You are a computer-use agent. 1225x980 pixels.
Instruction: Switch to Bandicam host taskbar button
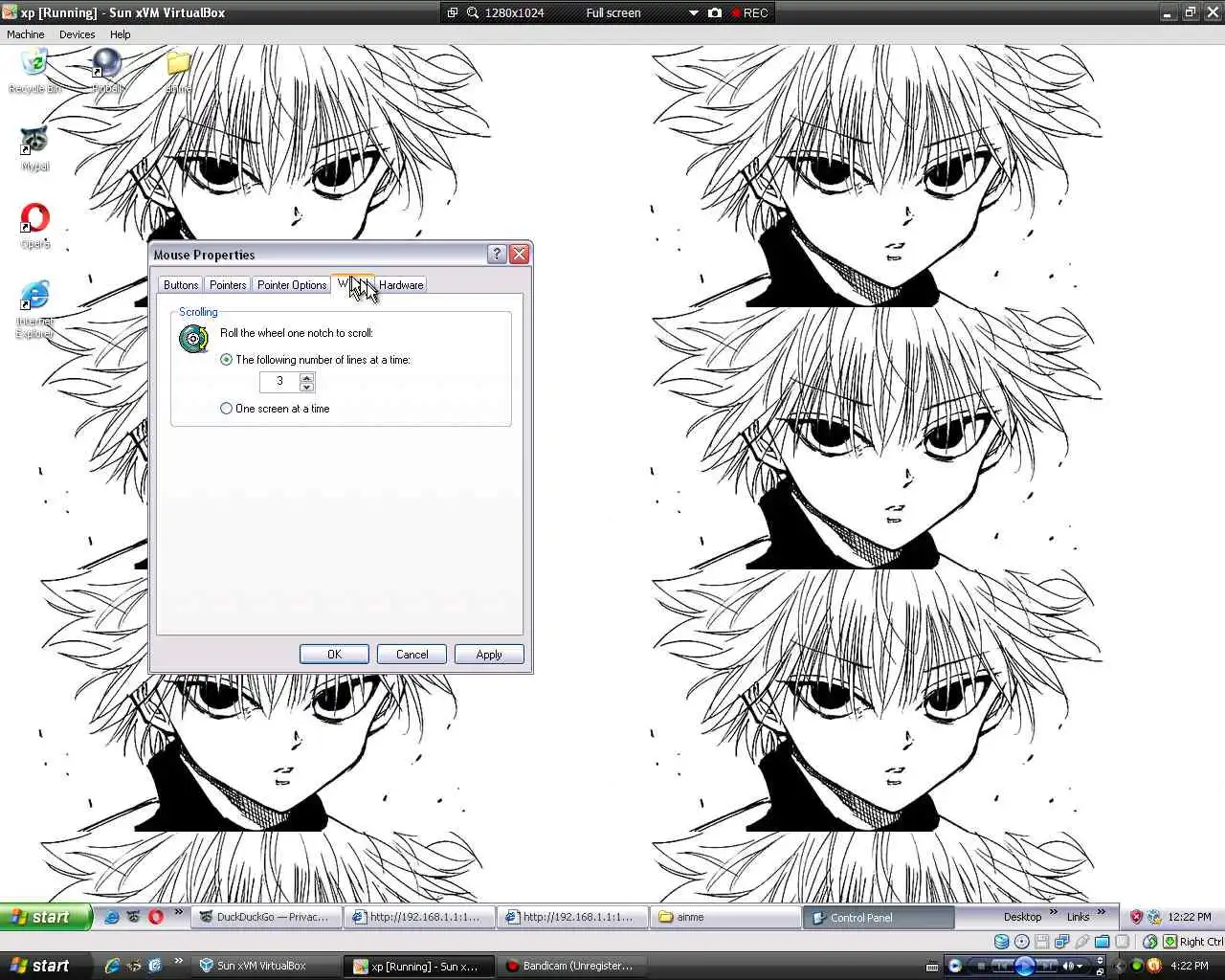coord(572,966)
